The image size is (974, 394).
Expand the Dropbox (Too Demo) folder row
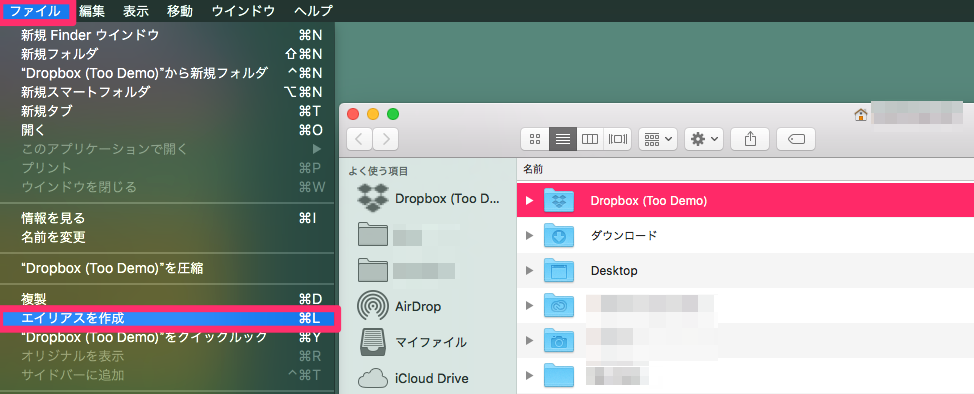[529, 200]
